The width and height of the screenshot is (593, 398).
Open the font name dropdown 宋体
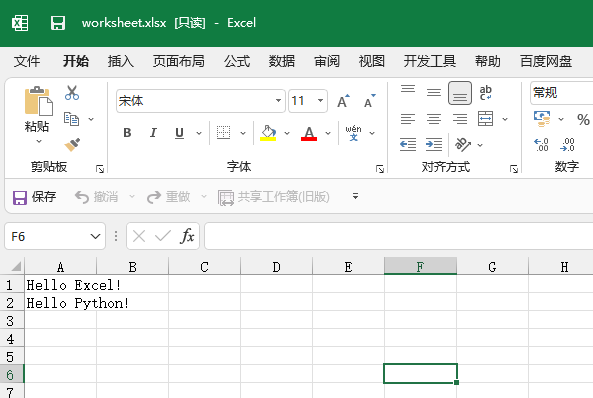[278, 101]
